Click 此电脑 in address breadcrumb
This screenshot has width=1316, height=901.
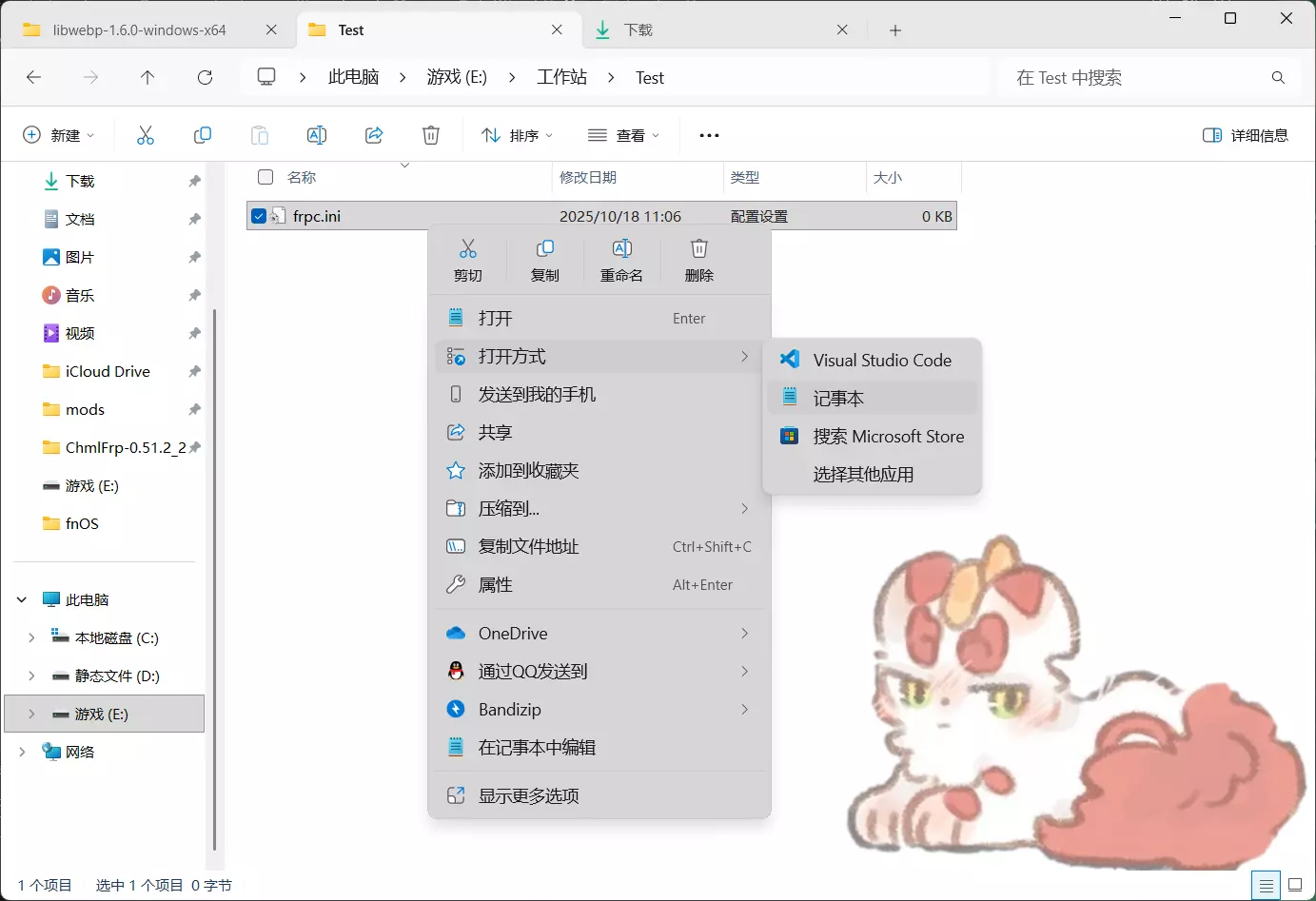click(353, 77)
